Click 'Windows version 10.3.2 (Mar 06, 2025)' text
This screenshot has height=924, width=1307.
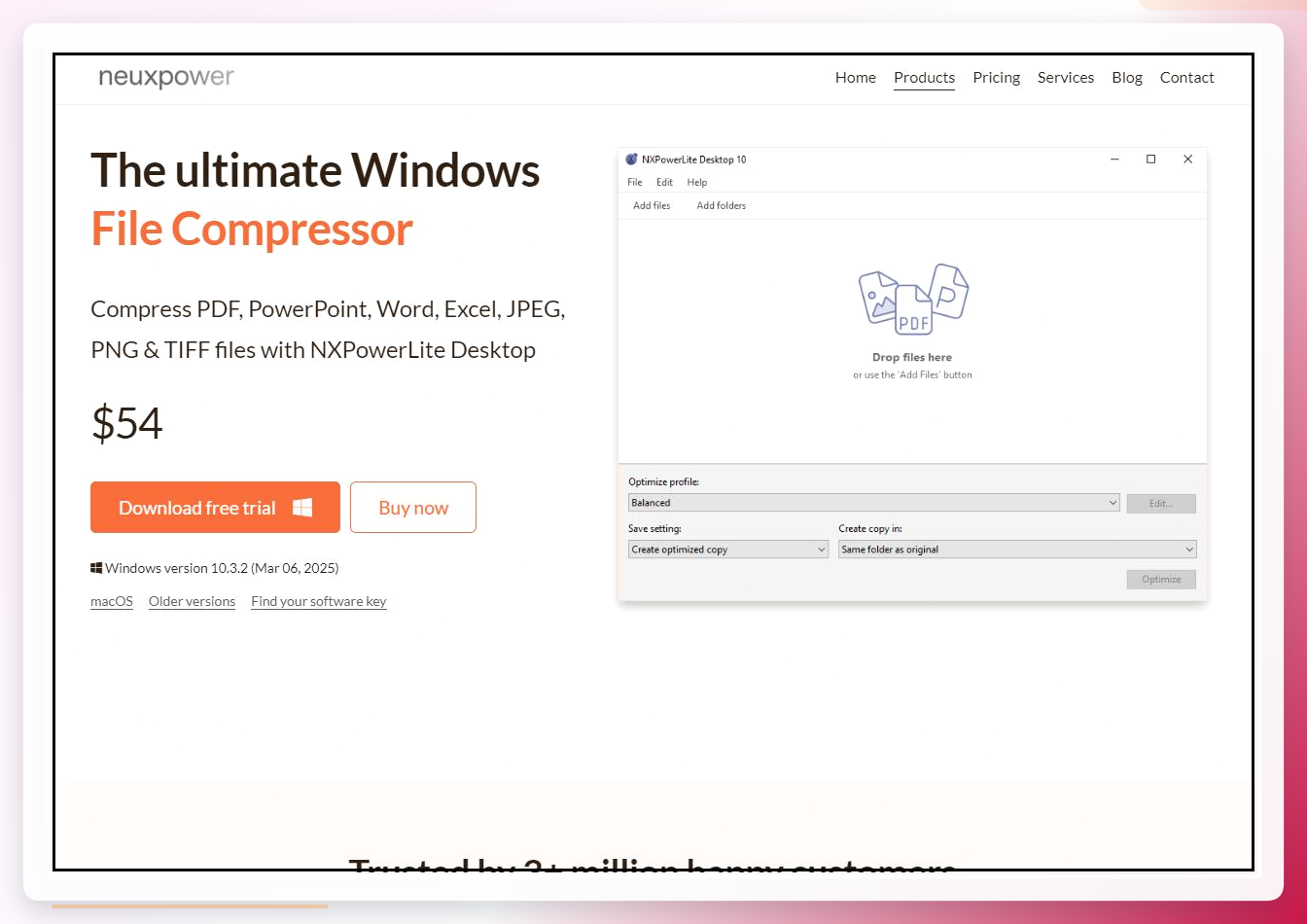coord(222,568)
